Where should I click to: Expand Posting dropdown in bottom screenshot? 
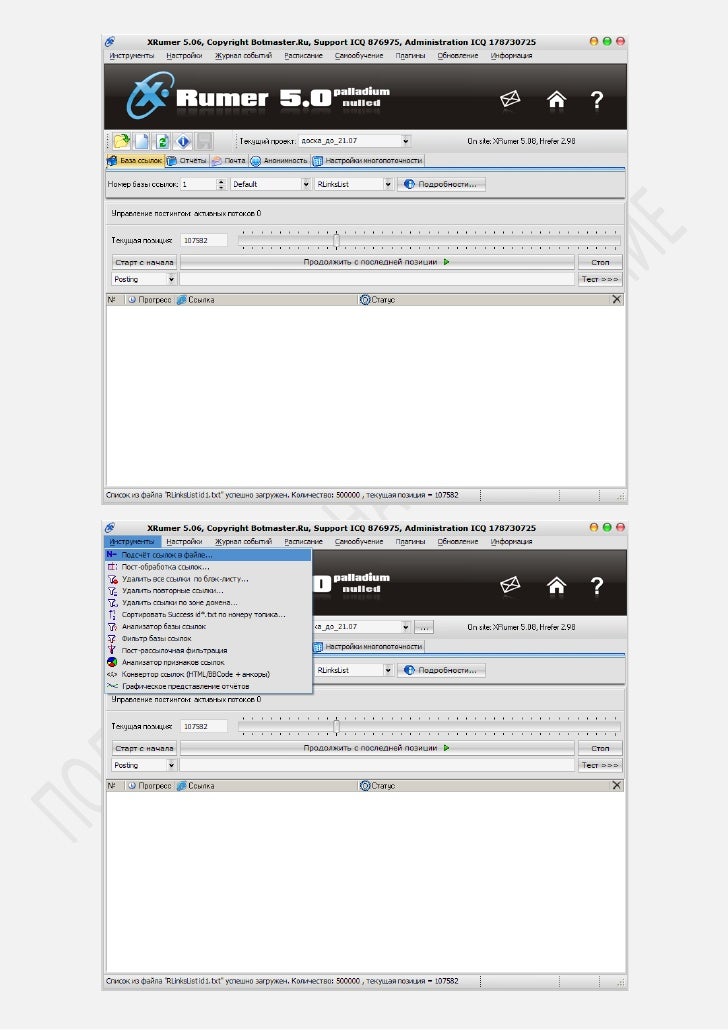pos(171,765)
